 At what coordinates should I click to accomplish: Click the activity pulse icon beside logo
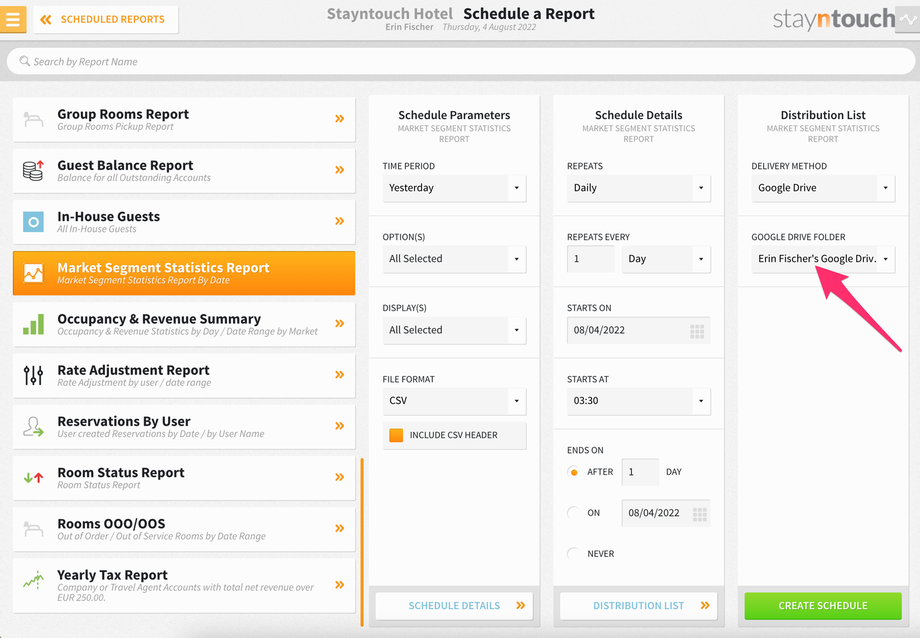click(x=908, y=19)
